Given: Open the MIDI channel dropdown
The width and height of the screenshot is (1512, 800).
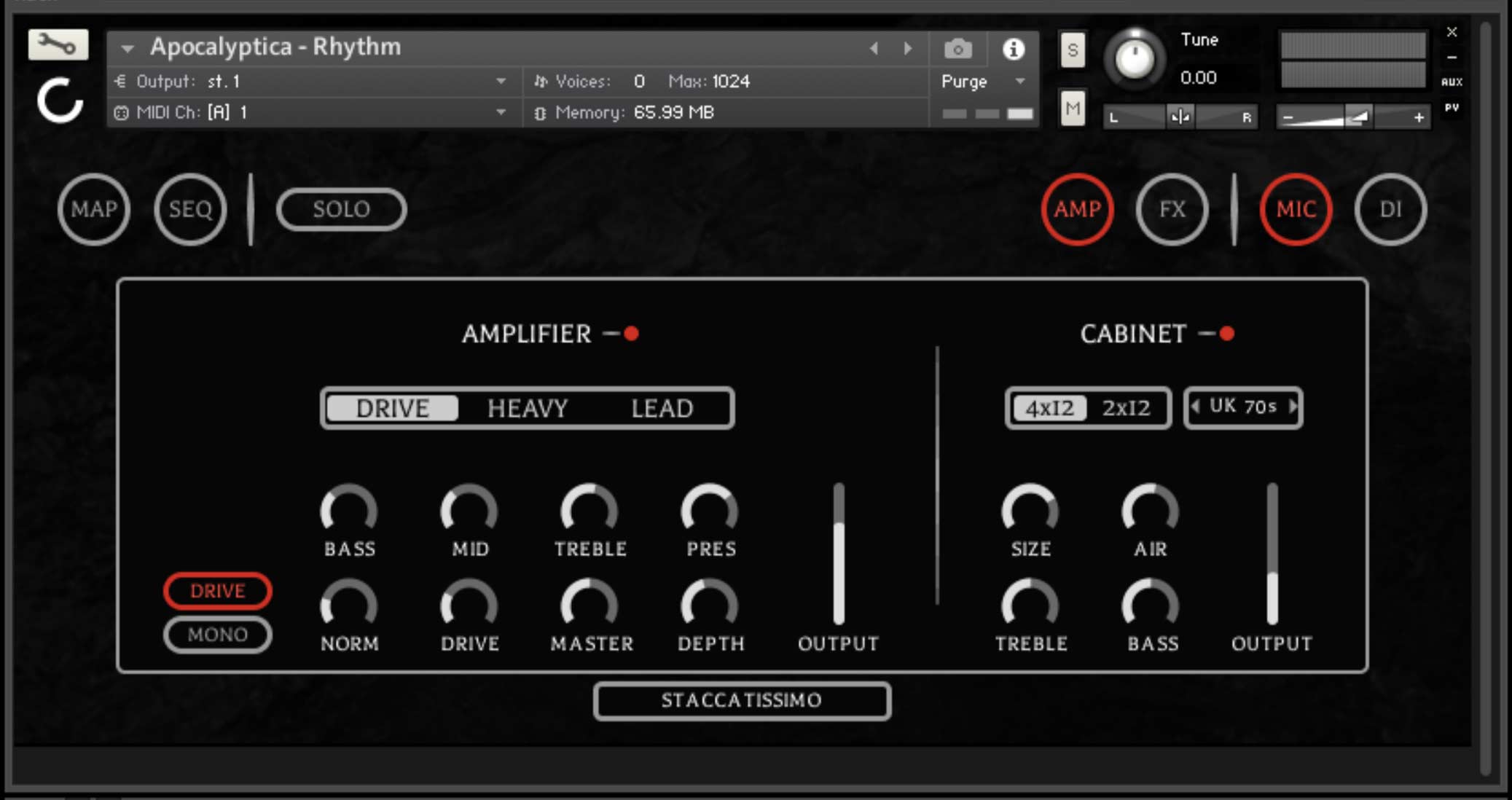Looking at the screenshot, I should click(x=501, y=112).
